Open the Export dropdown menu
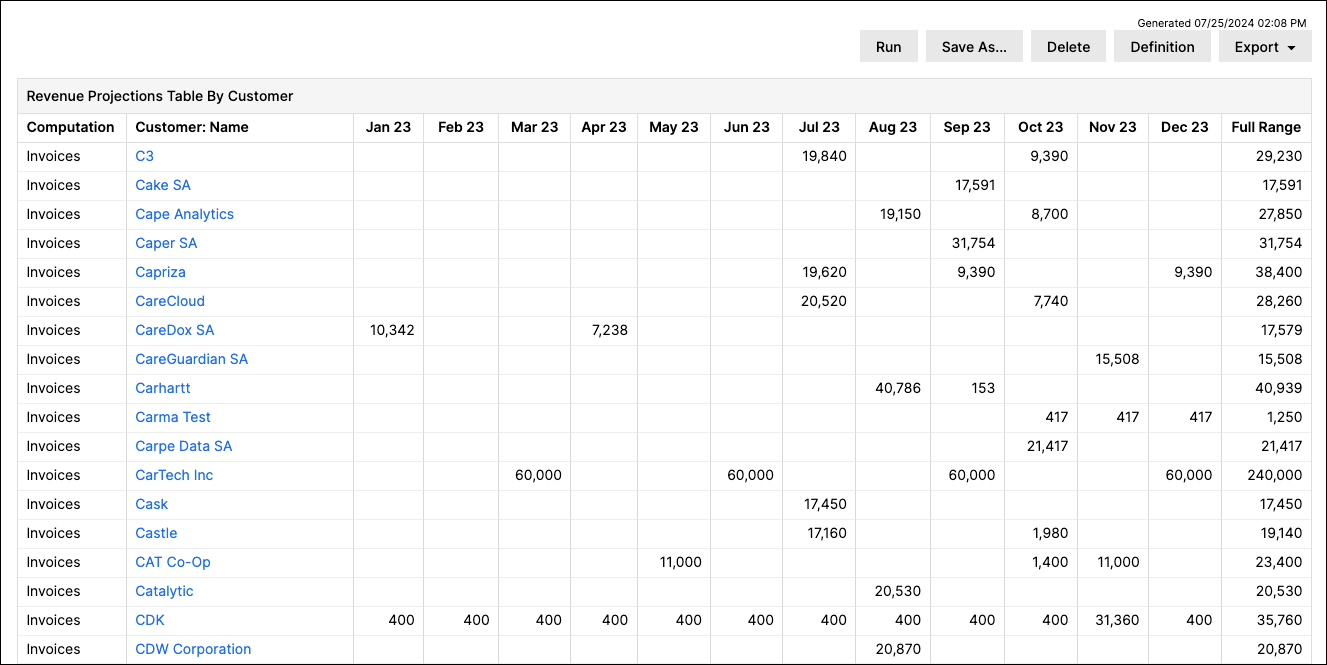The image size is (1327, 665). click(1265, 46)
